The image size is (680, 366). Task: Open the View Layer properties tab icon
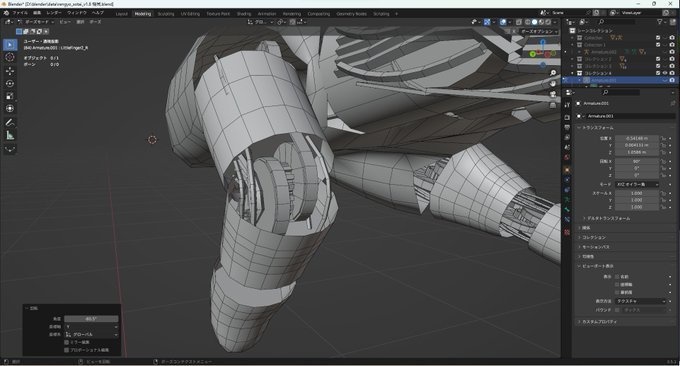click(567, 137)
